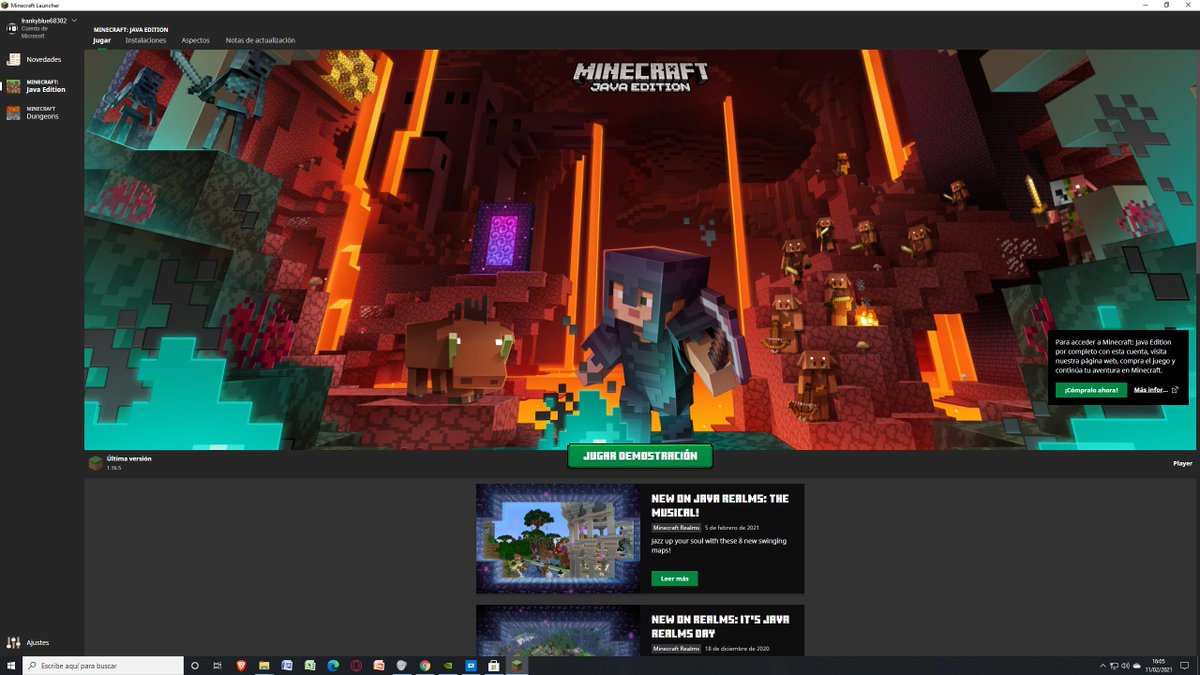Switch to the Jugar tab
The height and width of the screenshot is (675, 1200).
click(x=102, y=41)
